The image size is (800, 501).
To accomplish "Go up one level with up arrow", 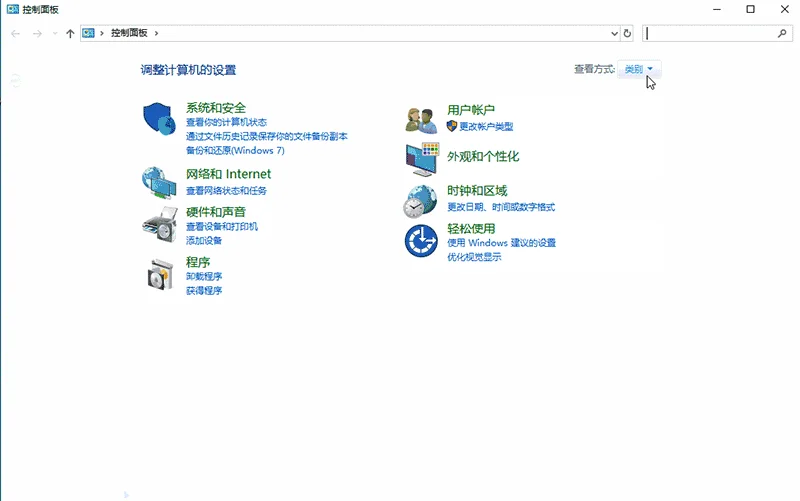I will click(x=70, y=34).
